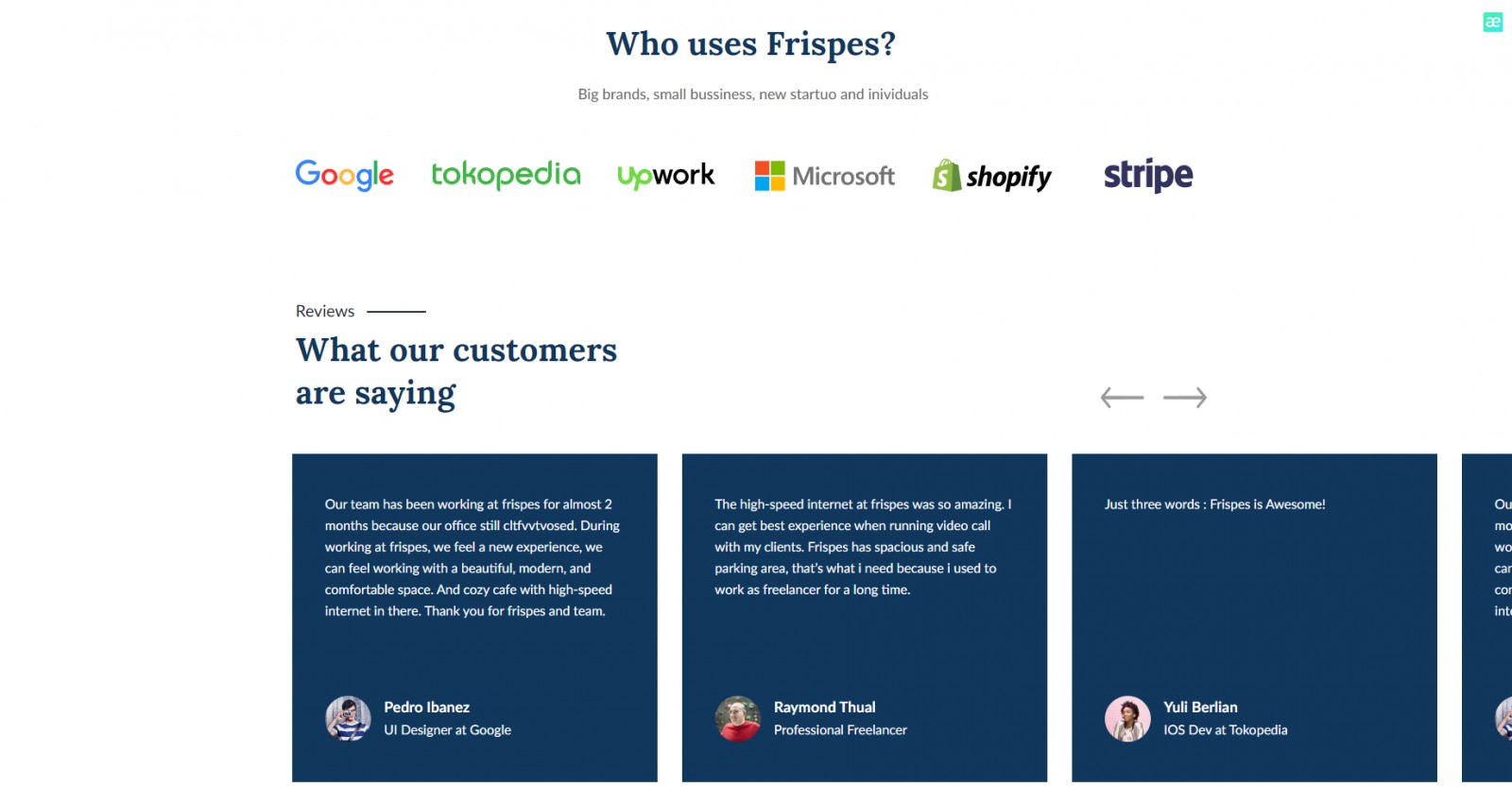The height and width of the screenshot is (787, 1512).
Task: Click the Tokopedia logo
Action: tap(506, 175)
